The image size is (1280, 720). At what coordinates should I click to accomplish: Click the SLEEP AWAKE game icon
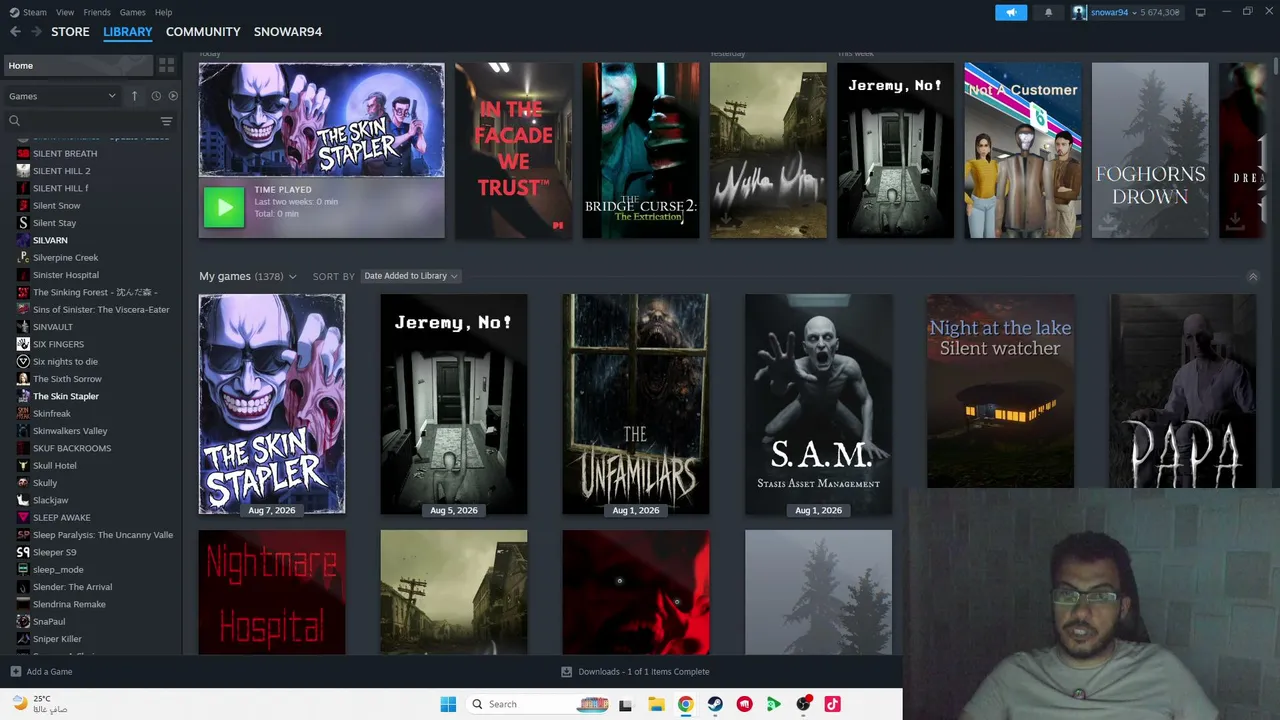click(23, 518)
